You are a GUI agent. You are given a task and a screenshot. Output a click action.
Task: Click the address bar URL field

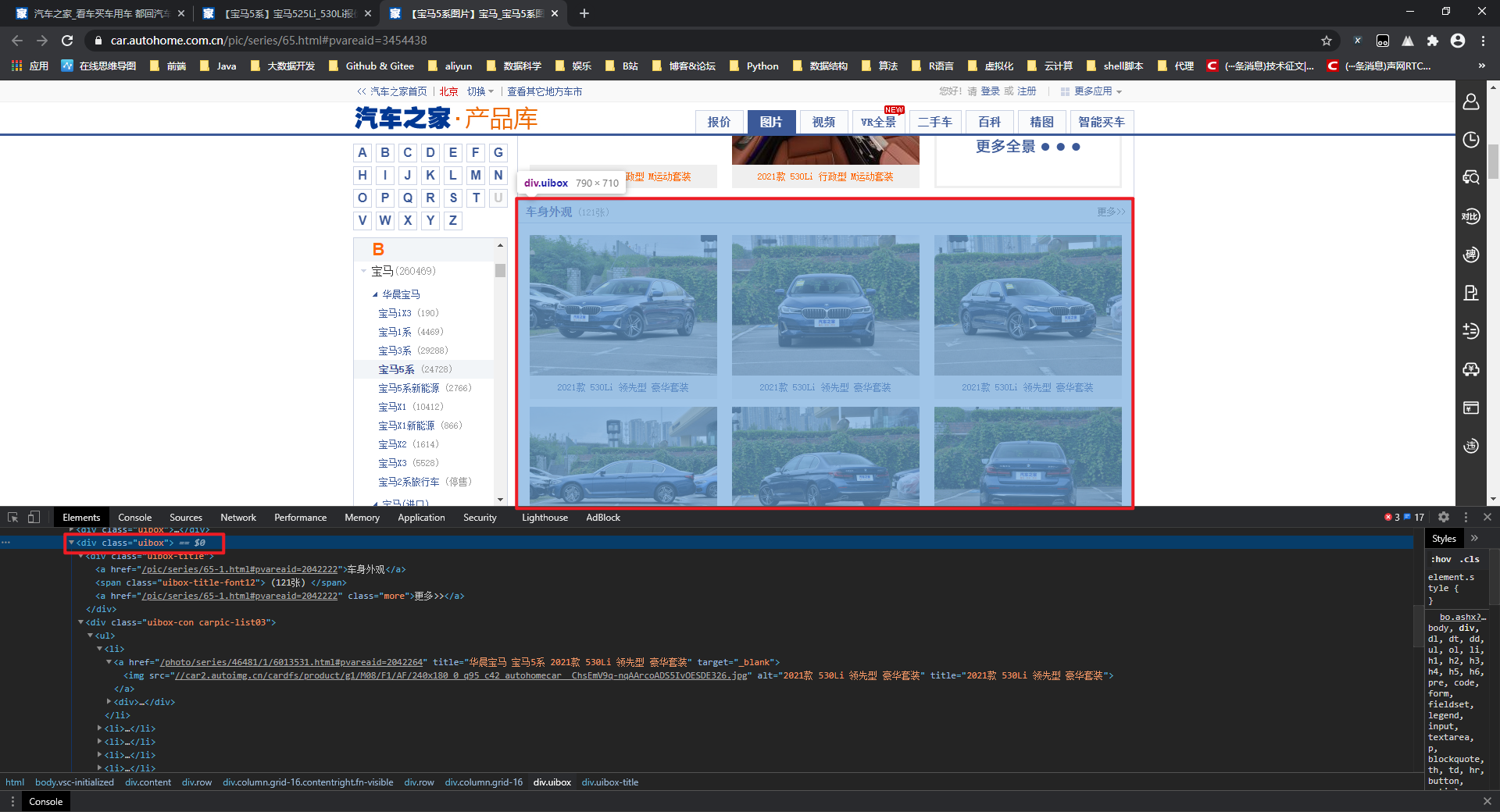tap(703, 41)
